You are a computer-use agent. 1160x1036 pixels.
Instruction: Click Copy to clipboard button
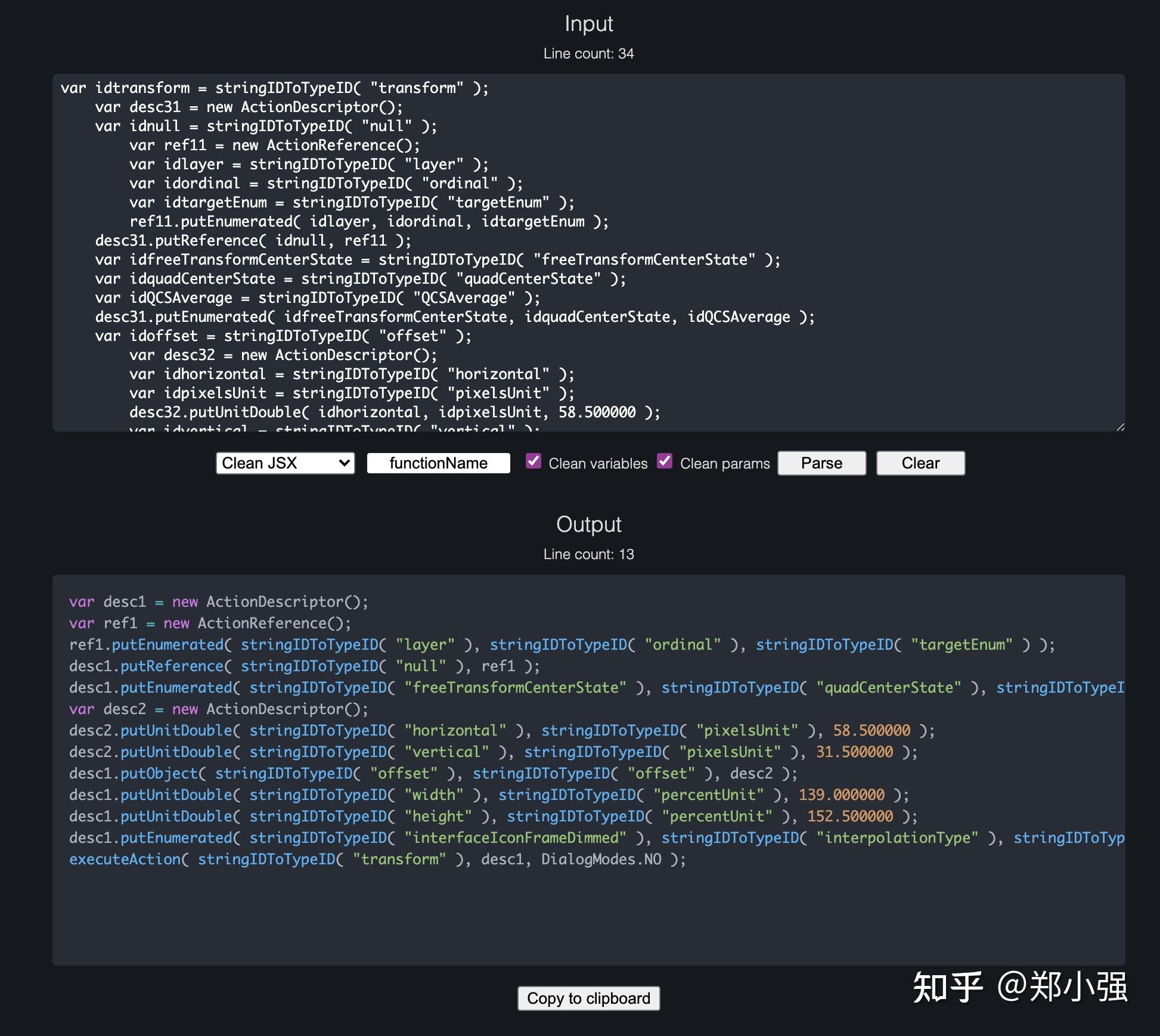click(588, 998)
